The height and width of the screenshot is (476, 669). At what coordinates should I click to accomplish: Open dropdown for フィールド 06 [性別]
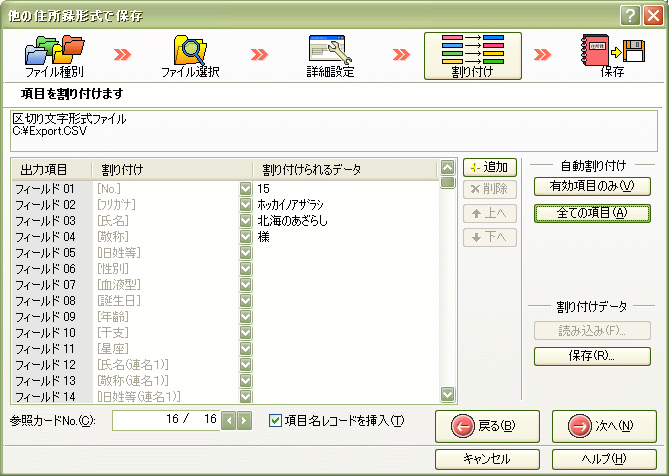point(245,269)
